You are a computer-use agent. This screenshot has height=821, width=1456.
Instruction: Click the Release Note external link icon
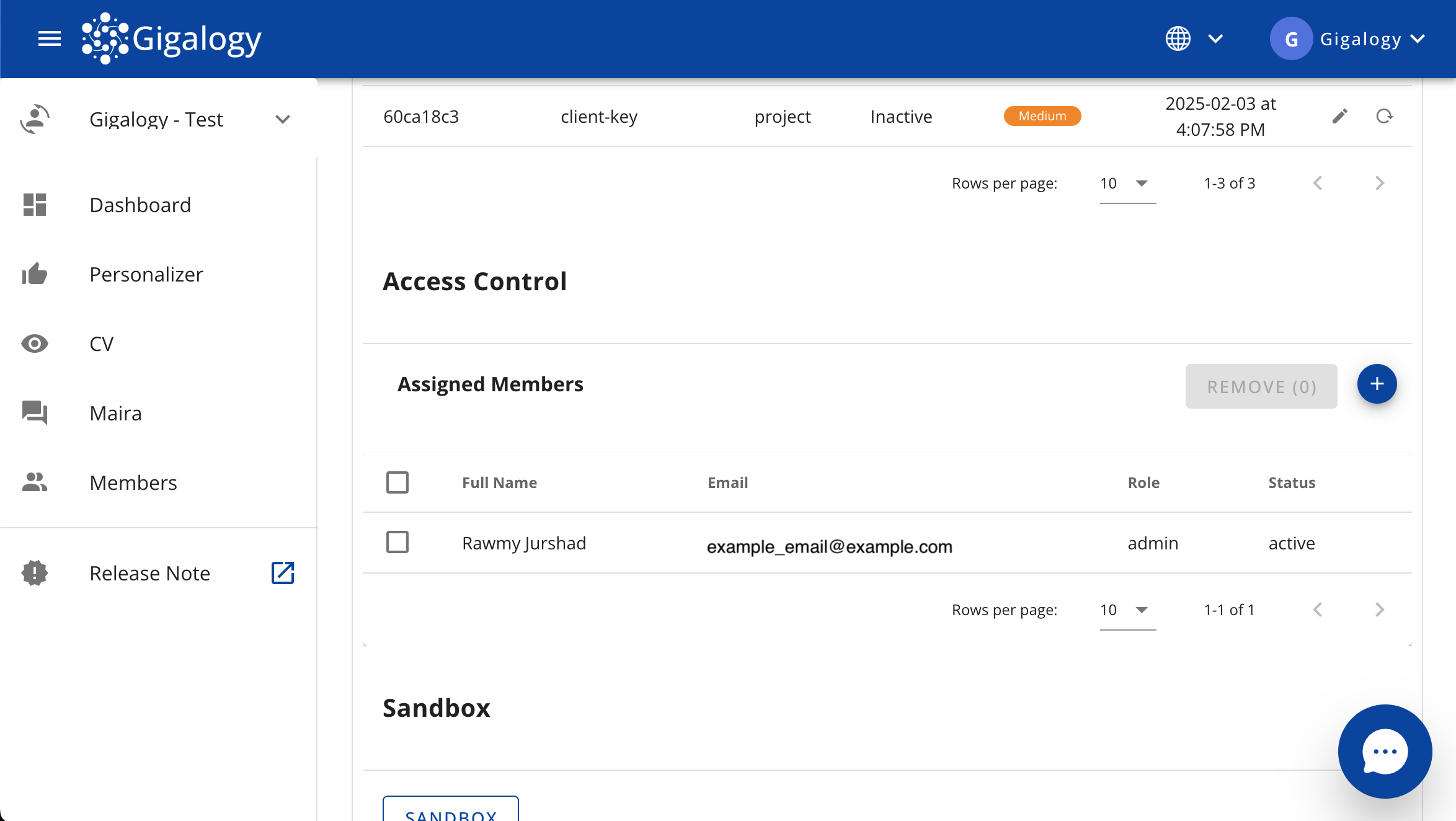283,573
